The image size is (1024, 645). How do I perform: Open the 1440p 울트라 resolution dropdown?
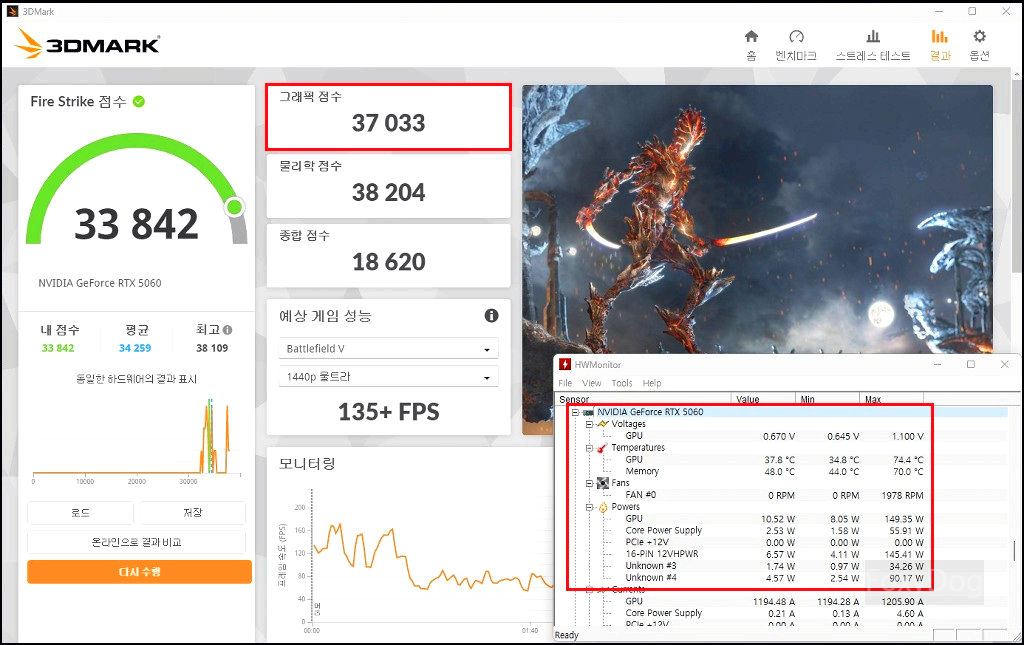(389, 377)
